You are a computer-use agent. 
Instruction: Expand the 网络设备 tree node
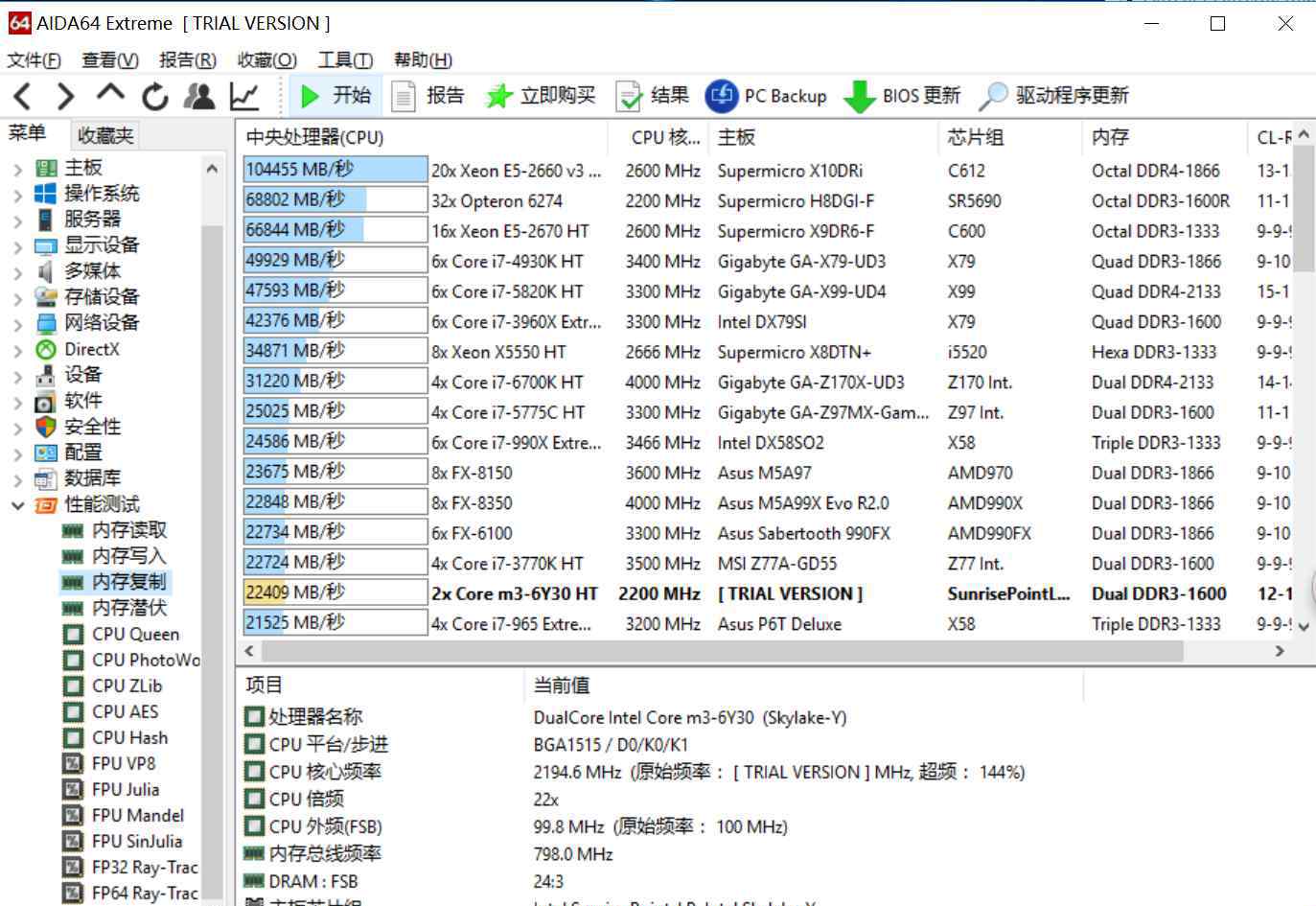[18, 324]
